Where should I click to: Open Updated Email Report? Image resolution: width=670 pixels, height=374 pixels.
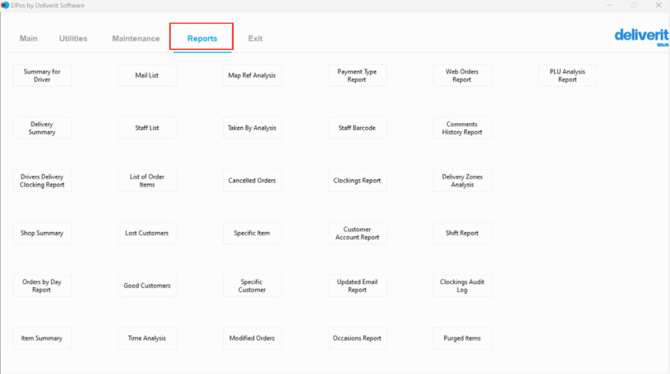pos(357,286)
